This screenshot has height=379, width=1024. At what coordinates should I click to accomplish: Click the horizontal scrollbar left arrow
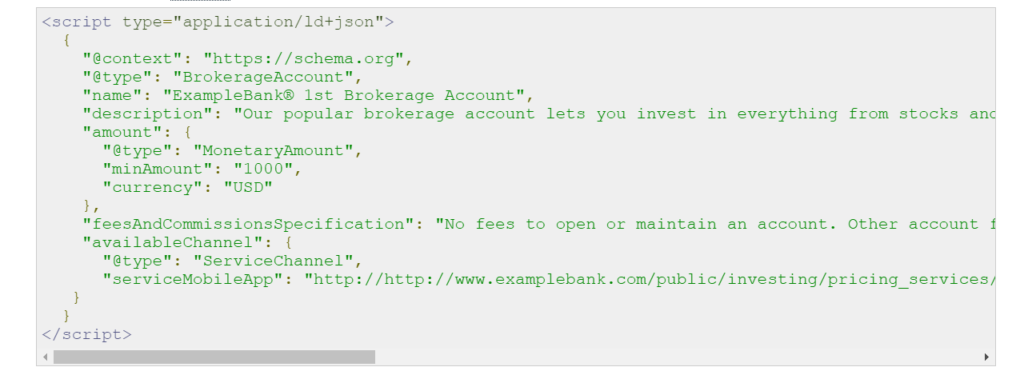(45, 357)
